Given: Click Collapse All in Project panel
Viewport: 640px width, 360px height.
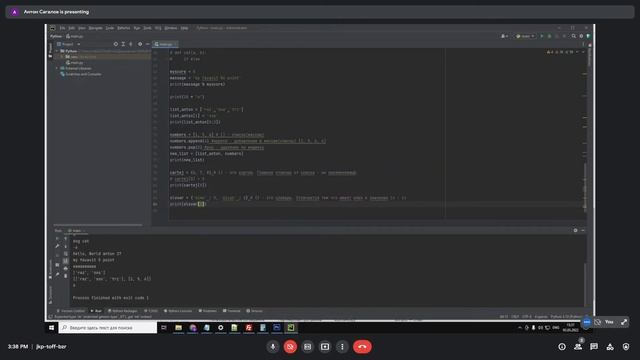Looking at the screenshot, I should click(x=131, y=44).
